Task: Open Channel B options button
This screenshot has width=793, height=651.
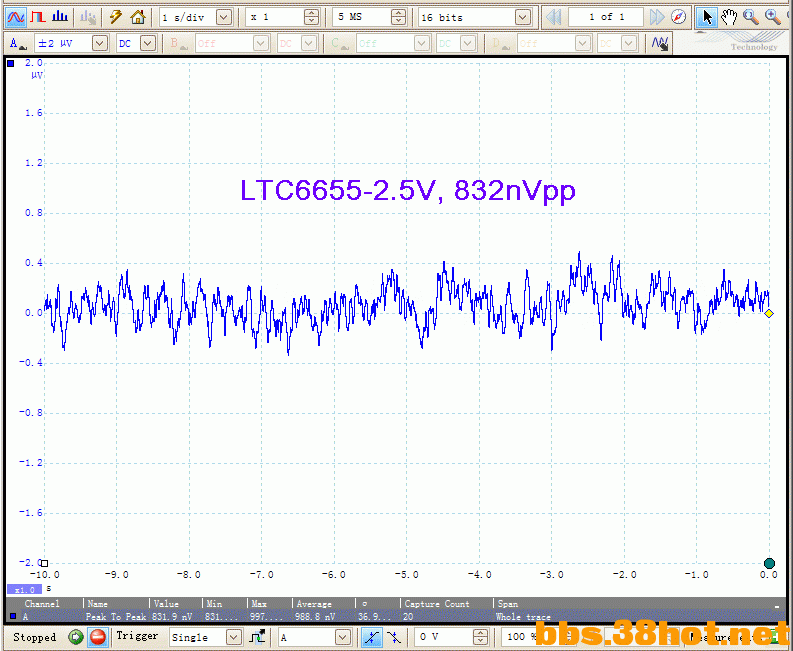Action: [x=179, y=44]
